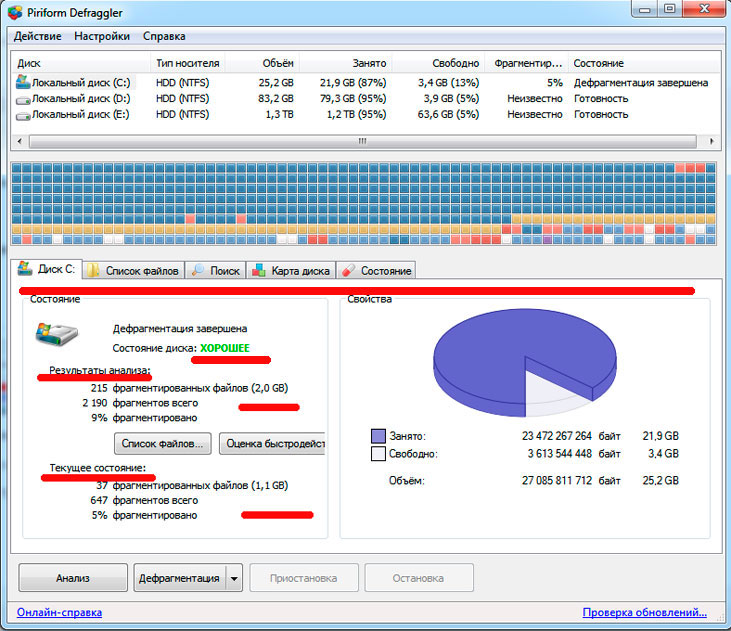Click the green ХОРОШЕЕ disk state text

225,348
